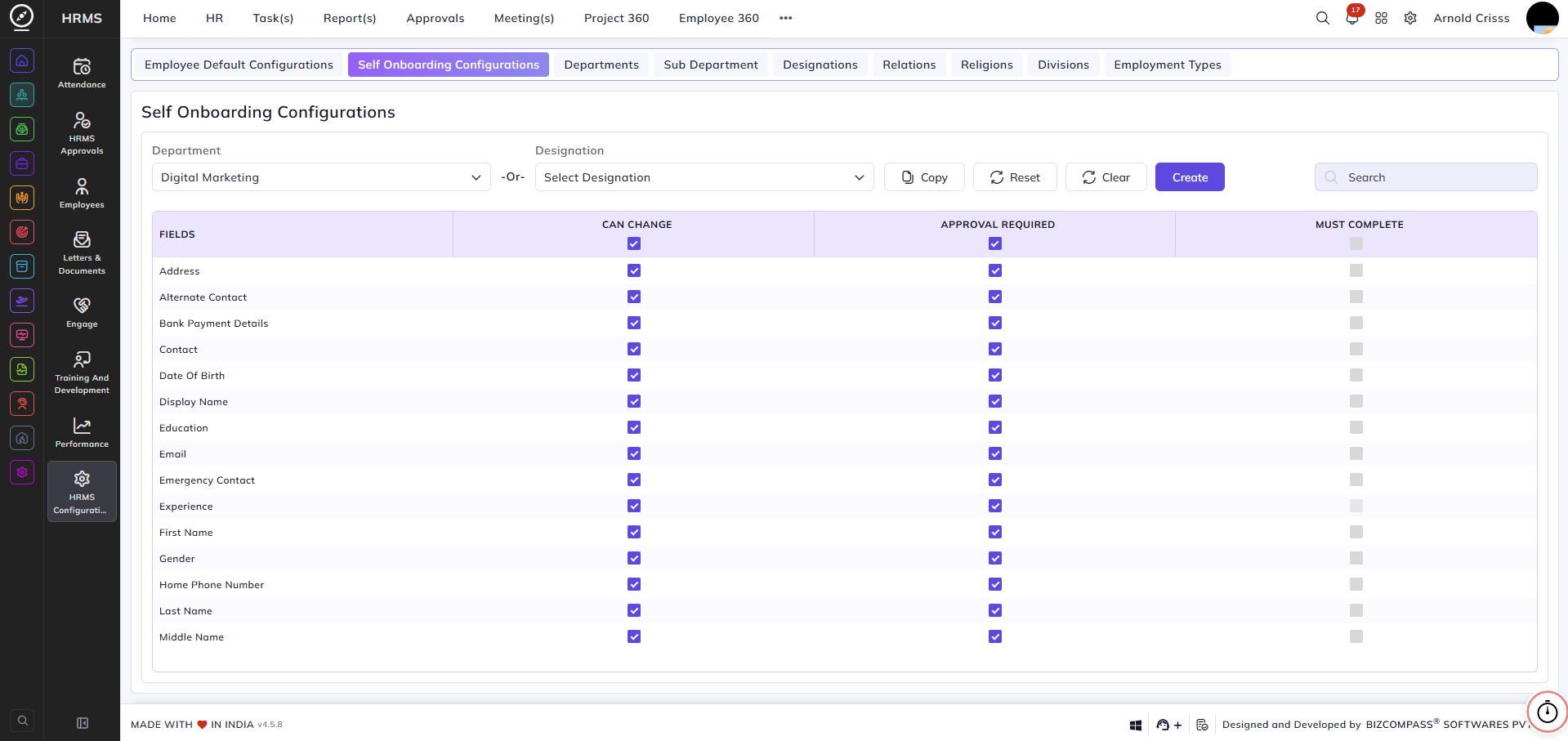Open the Select Designation dropdown
The width and height of the screenshot is (1568, 741).
click(704, 177)
